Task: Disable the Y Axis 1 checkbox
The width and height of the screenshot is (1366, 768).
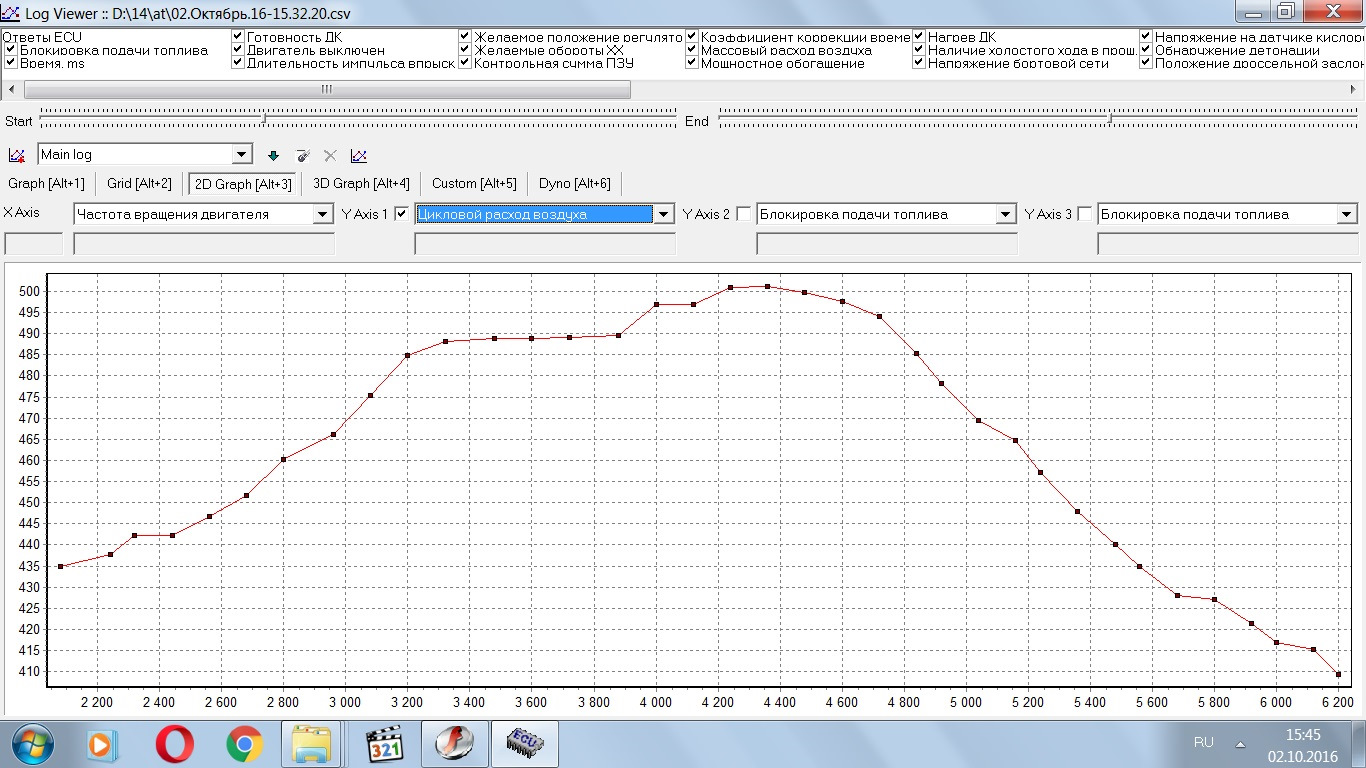Action: [402, 213]
